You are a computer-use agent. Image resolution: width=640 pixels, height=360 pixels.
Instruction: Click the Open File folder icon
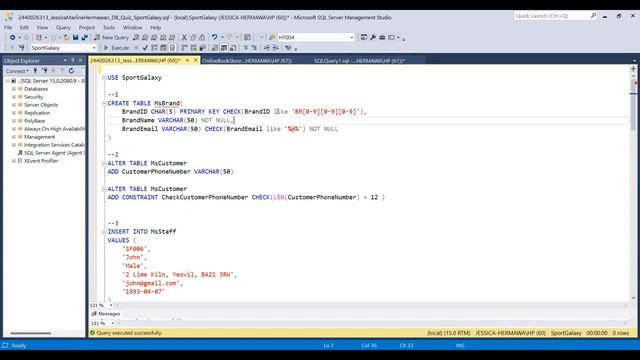pos(66,37)
